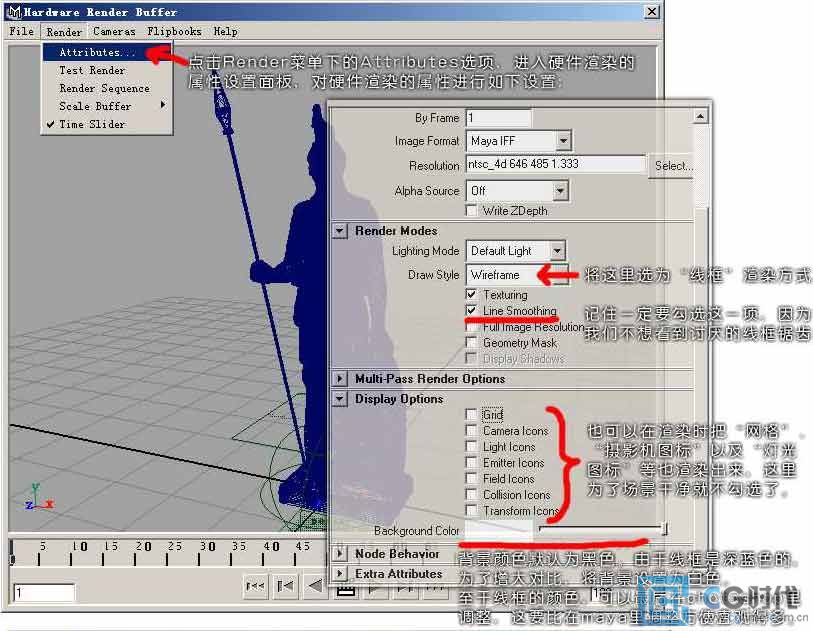Turn on Light Icons checkbox

(x=471, y=446)
